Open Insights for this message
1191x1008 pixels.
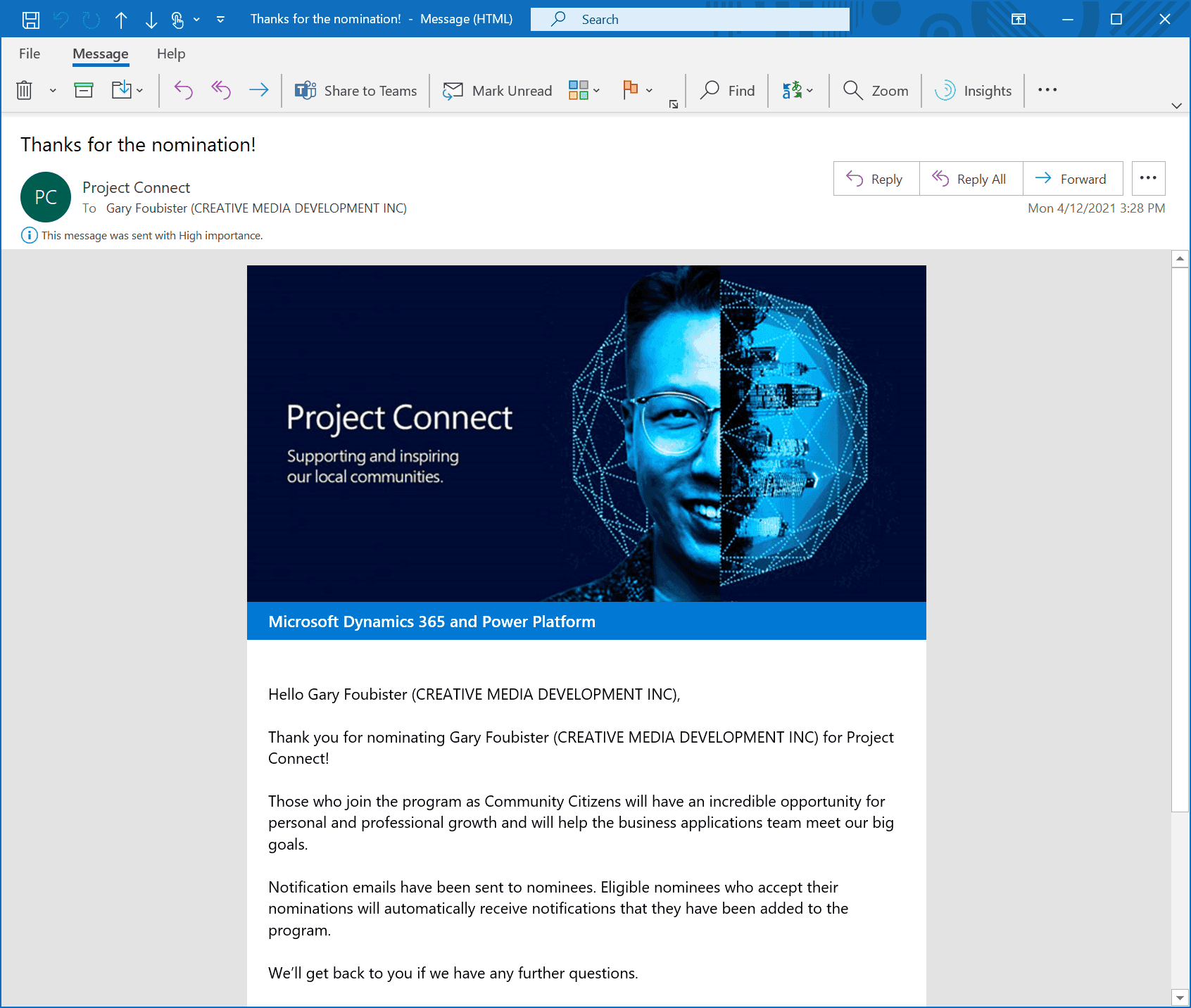[x=973, y=90]
